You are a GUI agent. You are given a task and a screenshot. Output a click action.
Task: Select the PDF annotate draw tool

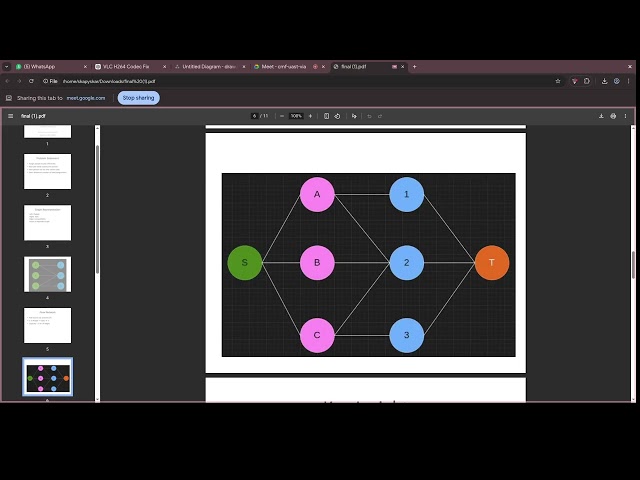click(354, 116)
